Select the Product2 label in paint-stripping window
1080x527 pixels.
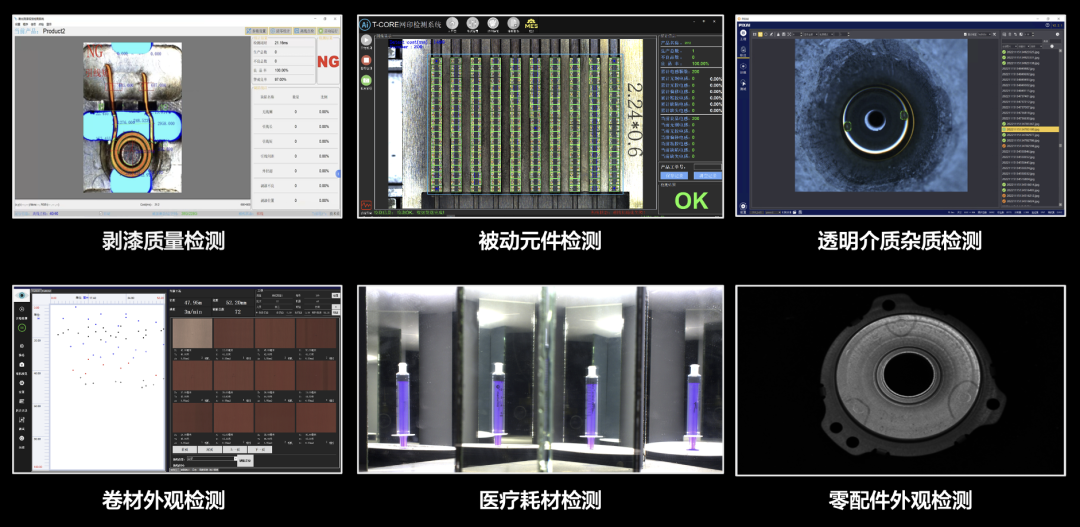(x=54, y=31)
